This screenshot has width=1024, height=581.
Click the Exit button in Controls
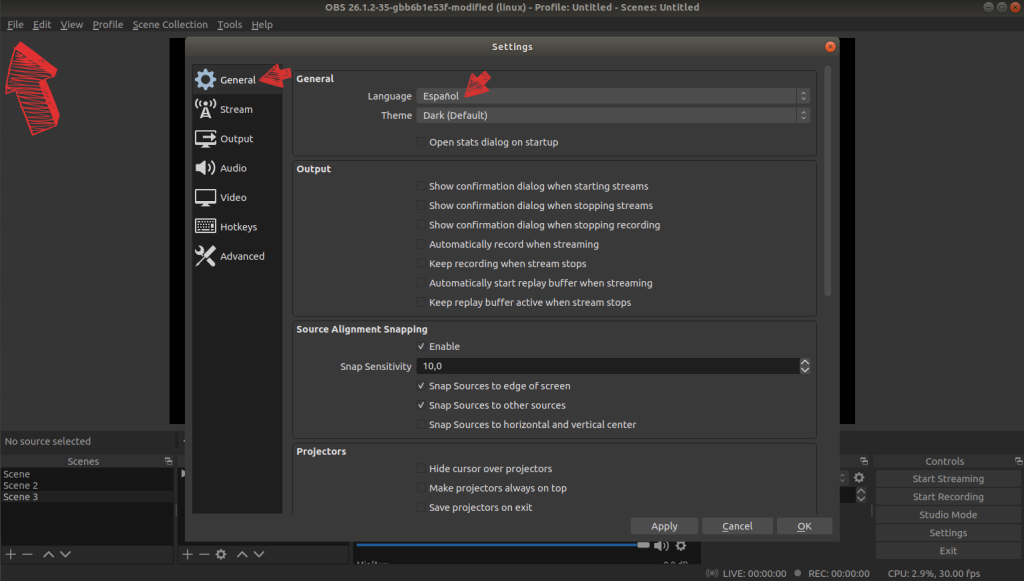948,551
